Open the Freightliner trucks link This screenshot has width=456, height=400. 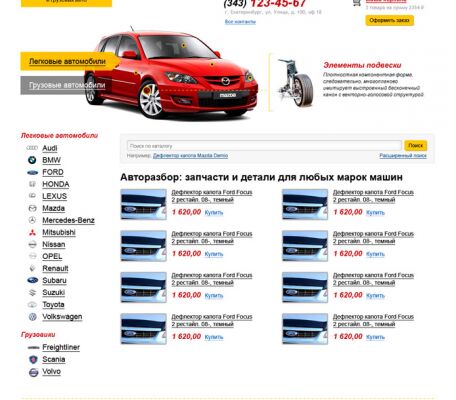click(x=61, y=347)
